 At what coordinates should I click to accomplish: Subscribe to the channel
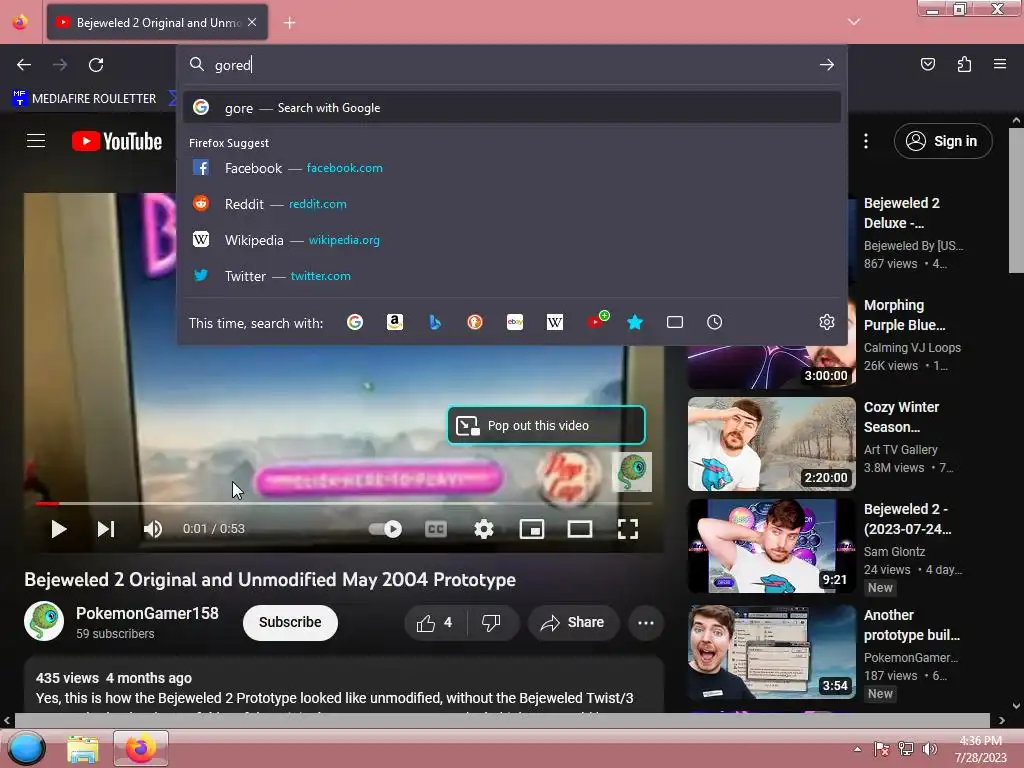[x=290, y=622]
